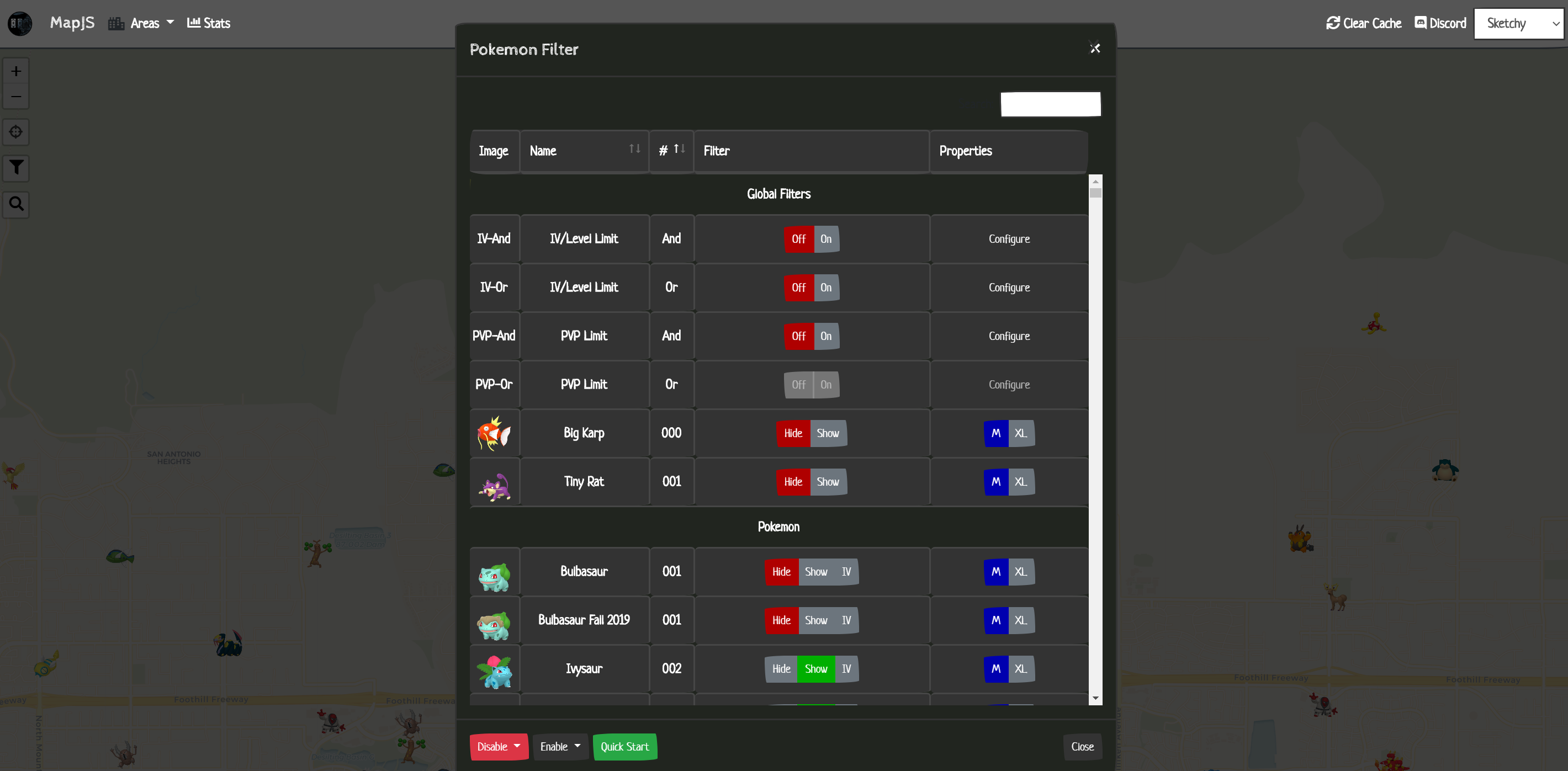Click the Snorlax marker on the map
1568x771 pixels.
coord(1445,470)
